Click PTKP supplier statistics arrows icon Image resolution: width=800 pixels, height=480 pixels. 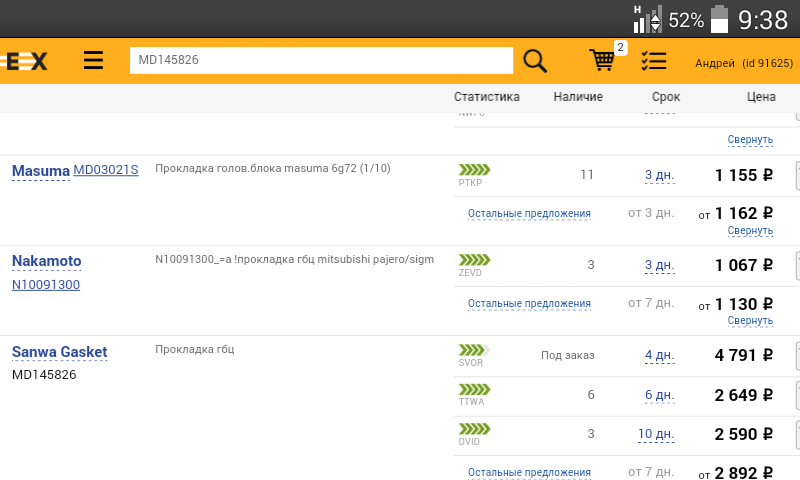click(x=474, y=170)
